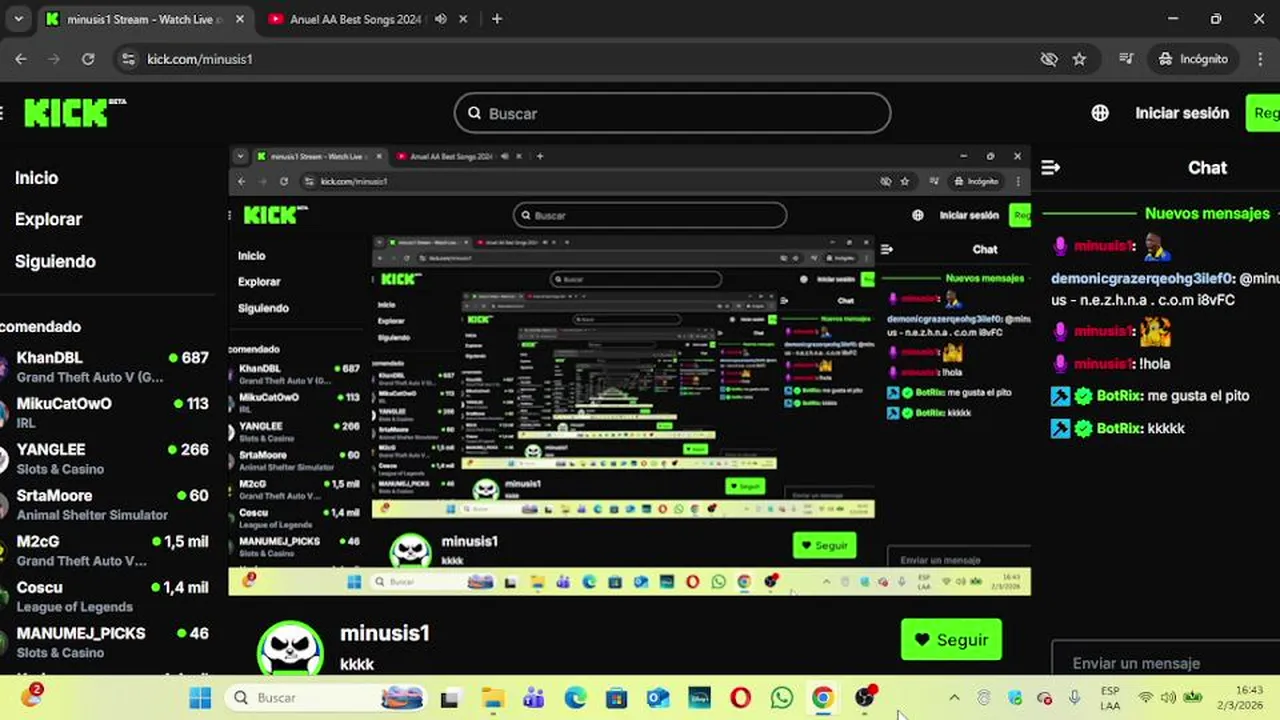
Task: Click the minusis1 live stream video
Action: 629,371
